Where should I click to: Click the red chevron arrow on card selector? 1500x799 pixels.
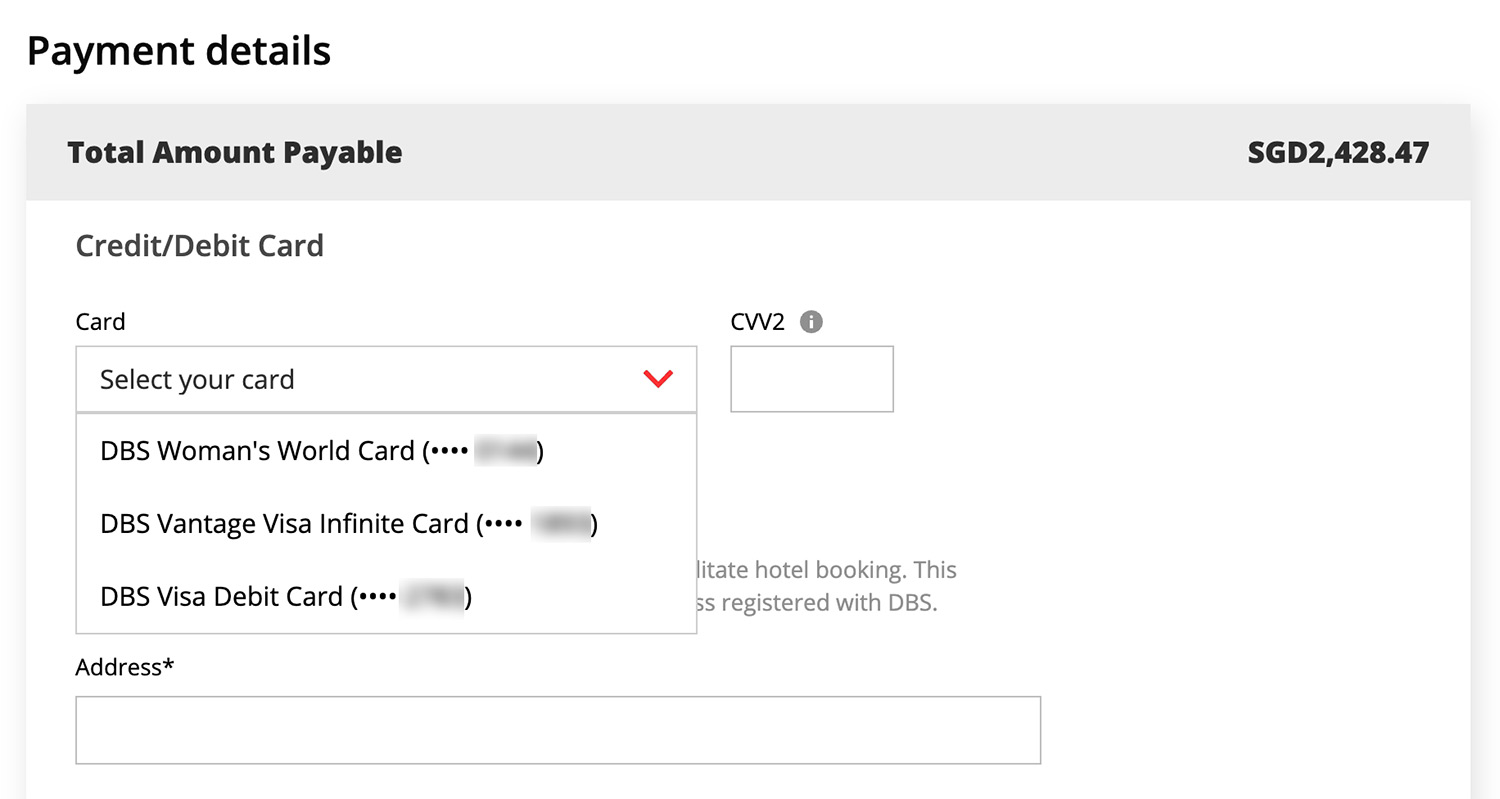point(658,379)
